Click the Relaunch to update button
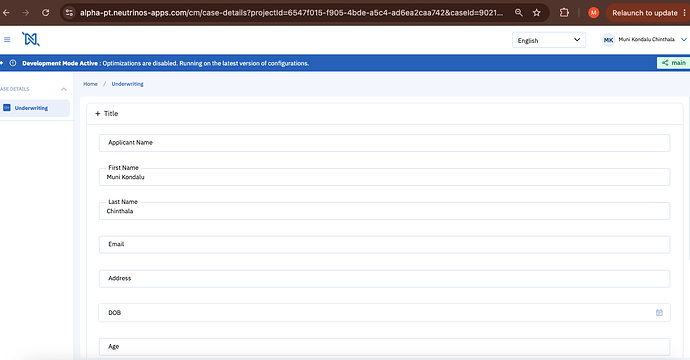The width and height of the screenshot is (690, 360). point(645,13)
